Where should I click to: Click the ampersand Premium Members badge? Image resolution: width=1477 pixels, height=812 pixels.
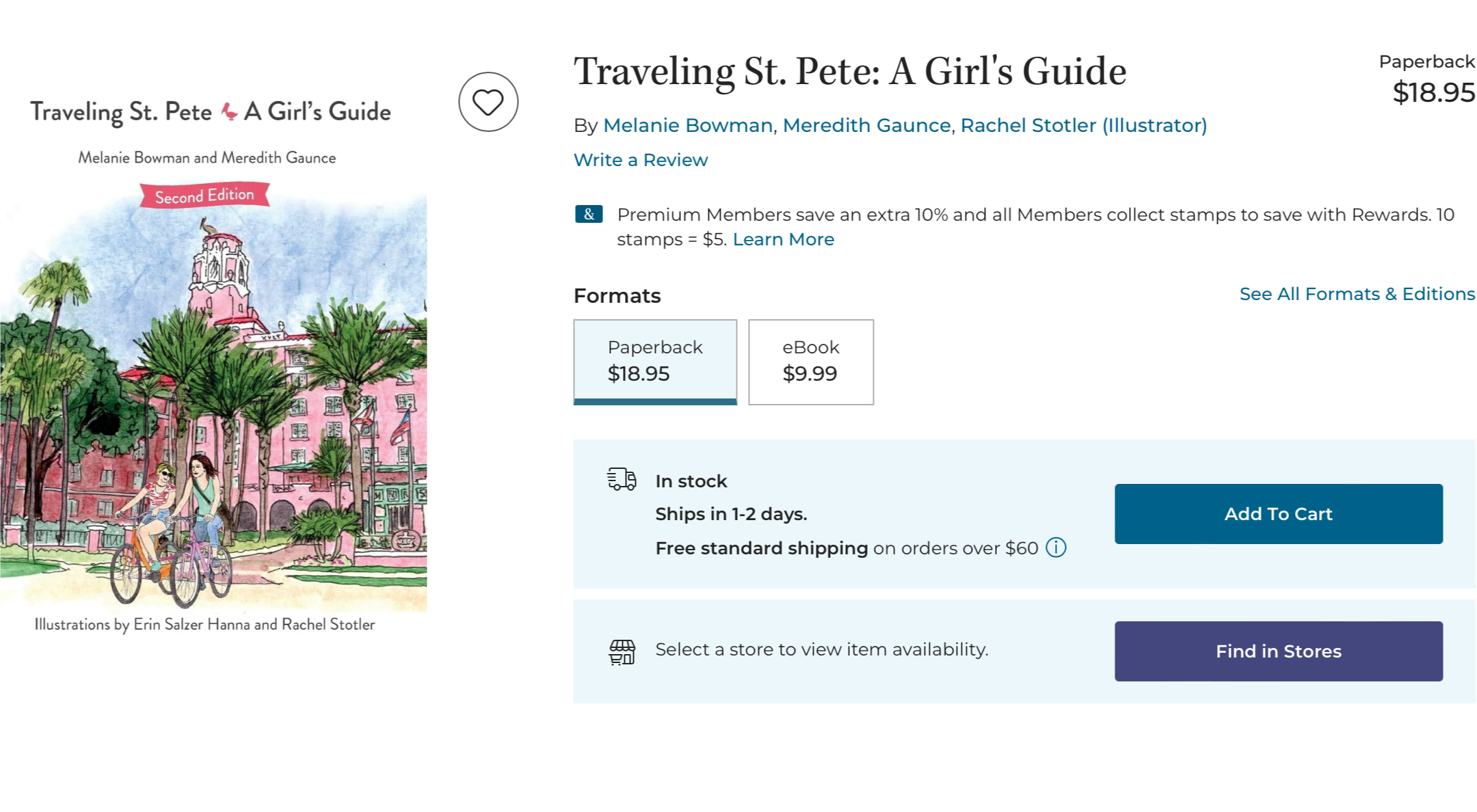click(589, 215)
